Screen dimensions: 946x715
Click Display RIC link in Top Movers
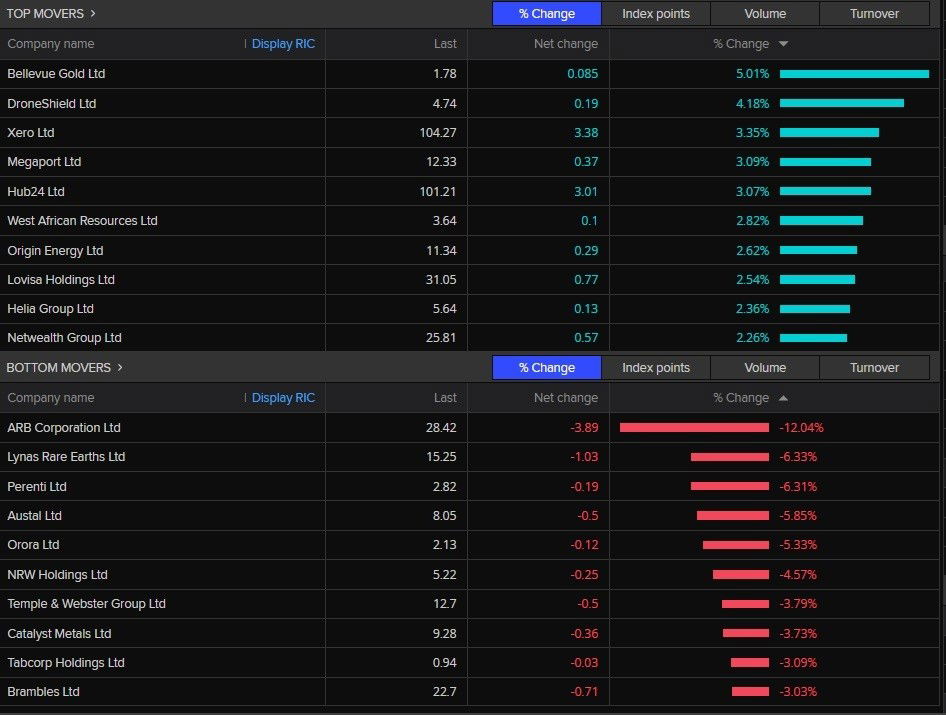[x=283, y=44]
